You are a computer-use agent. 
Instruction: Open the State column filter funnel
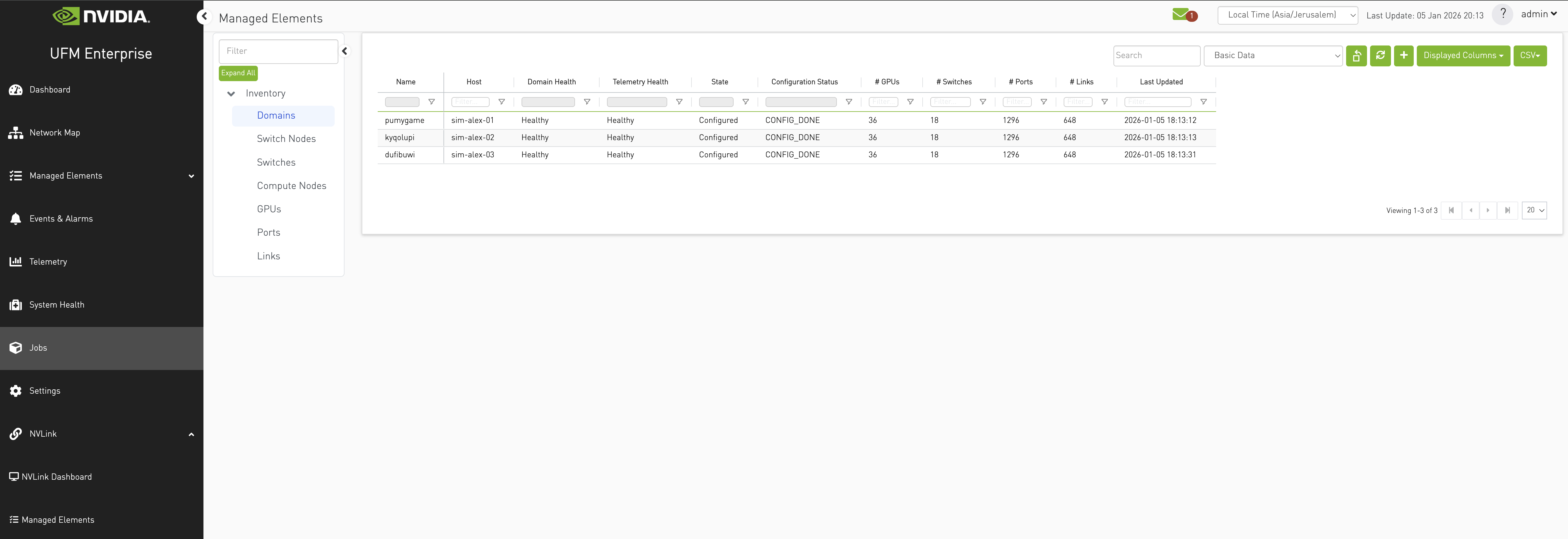tap(746, 102)
